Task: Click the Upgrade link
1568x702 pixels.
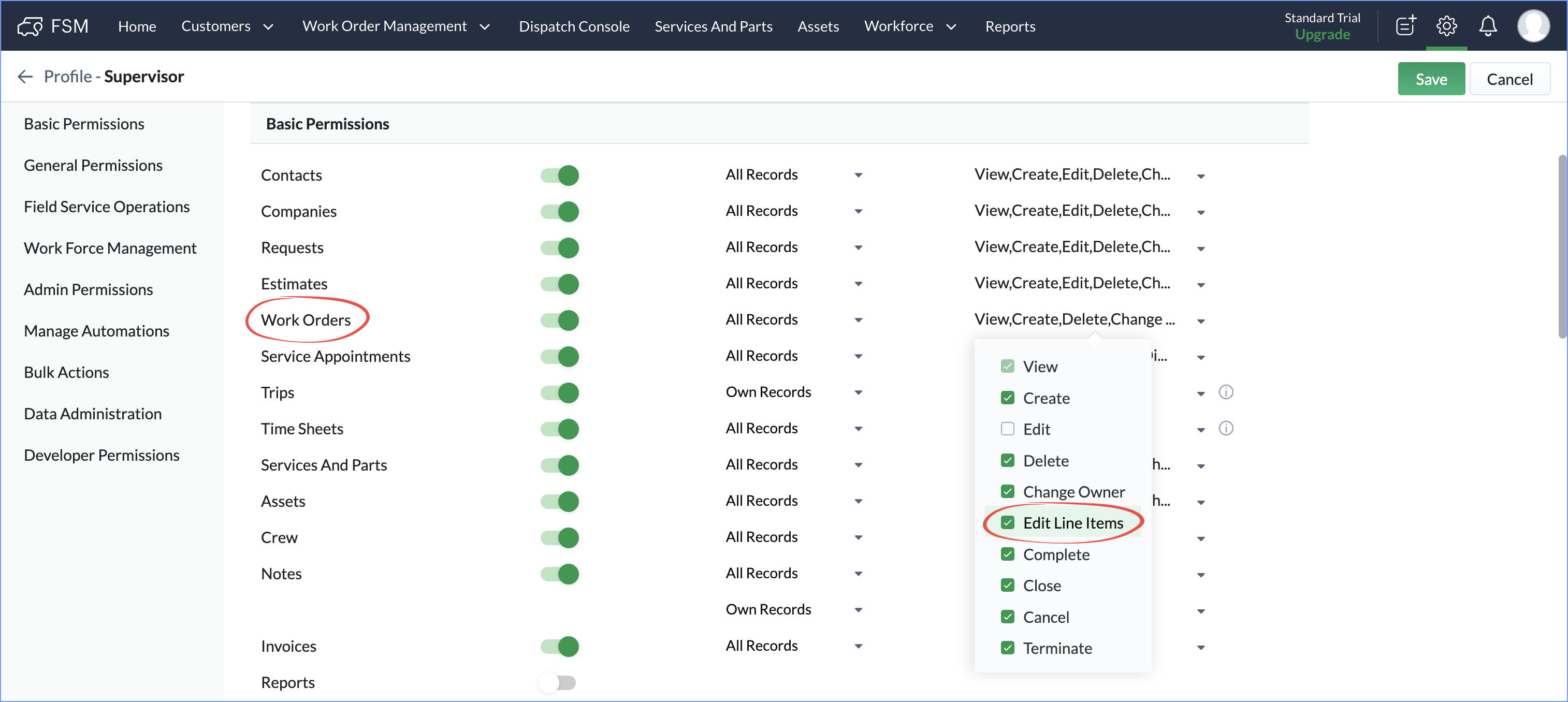Action: pos(1322,35)
